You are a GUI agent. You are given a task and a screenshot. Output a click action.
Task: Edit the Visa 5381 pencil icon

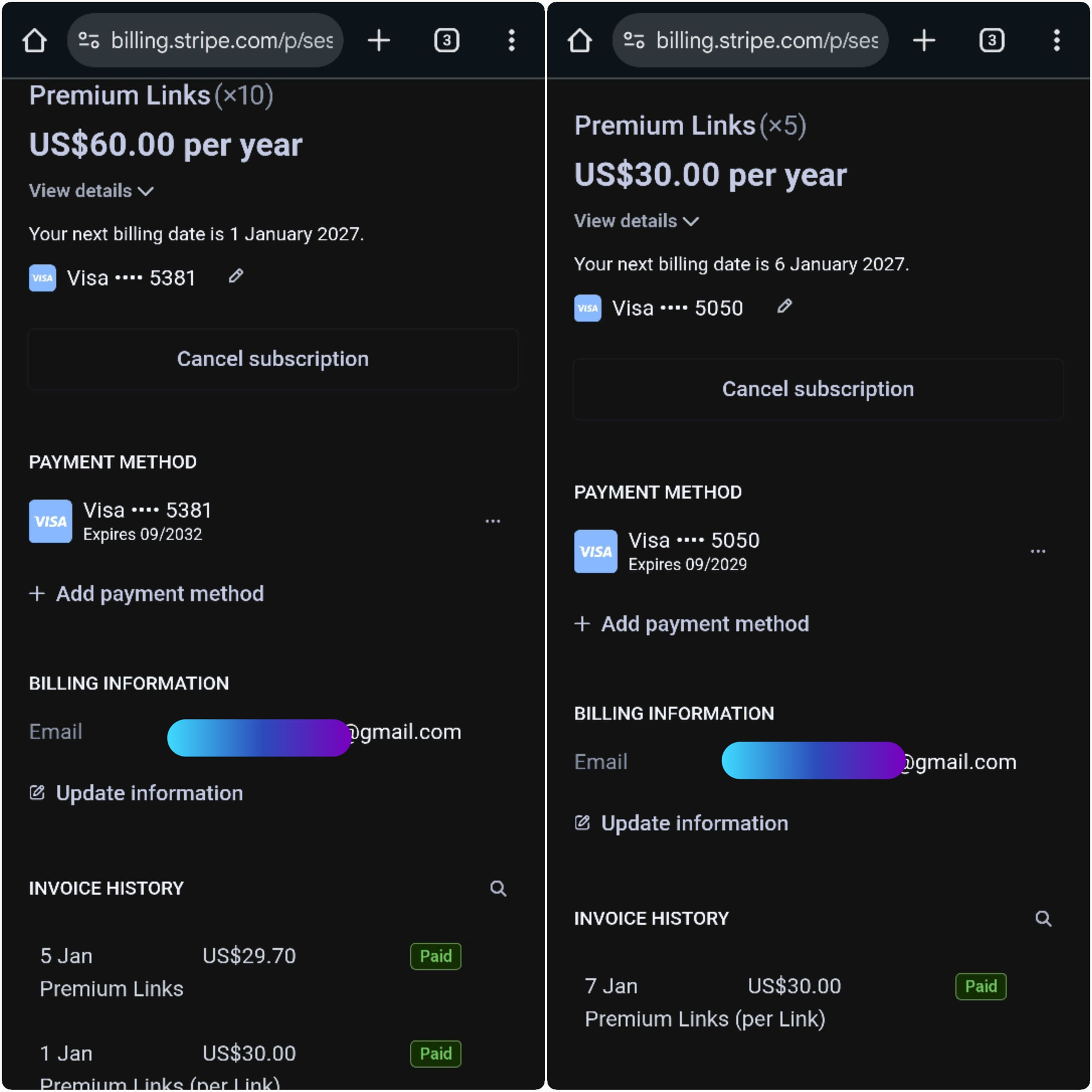[x=236, y=276]
